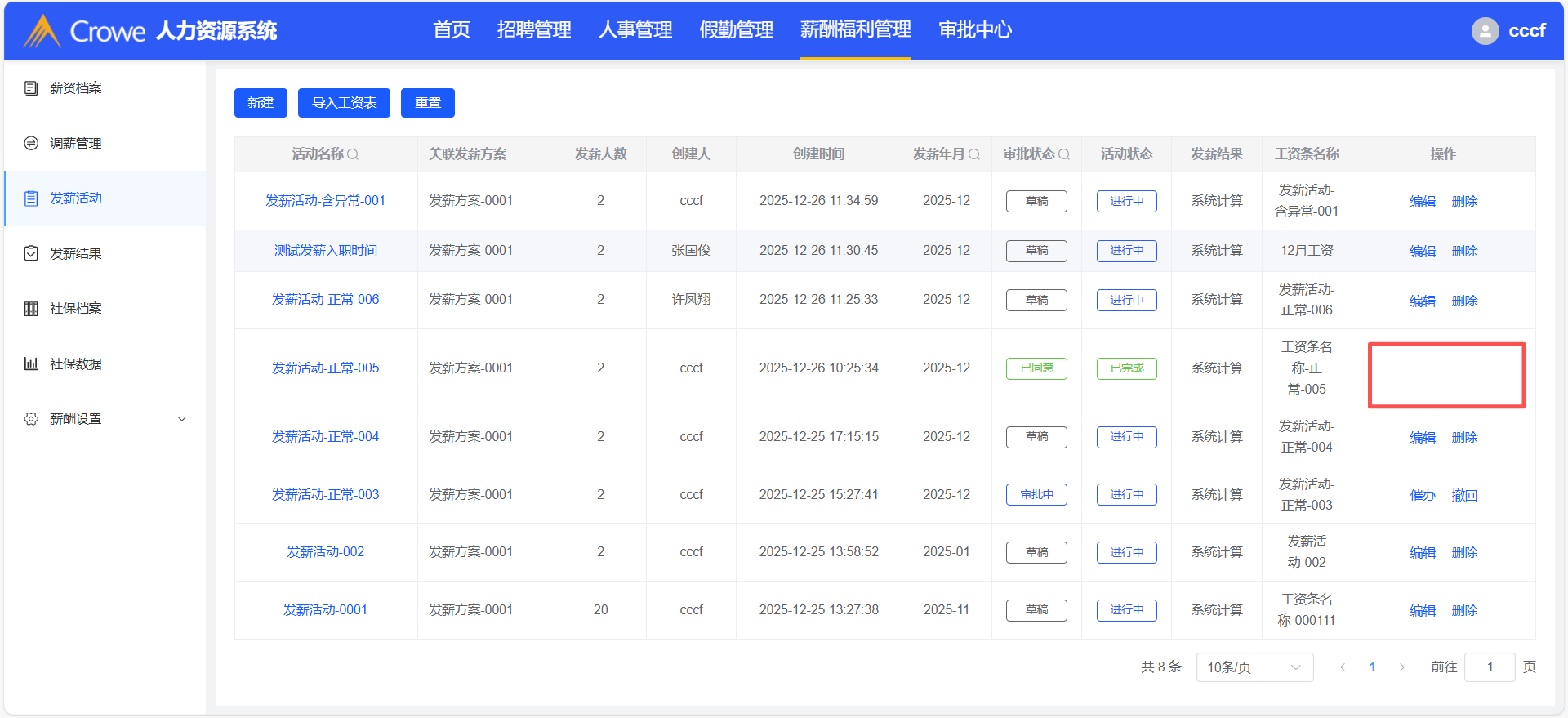Viewport: 1568px width, 718px height.
Task: Click the 社保数据 chart icon
Action: pyautogui.click(x=31, y=363)
